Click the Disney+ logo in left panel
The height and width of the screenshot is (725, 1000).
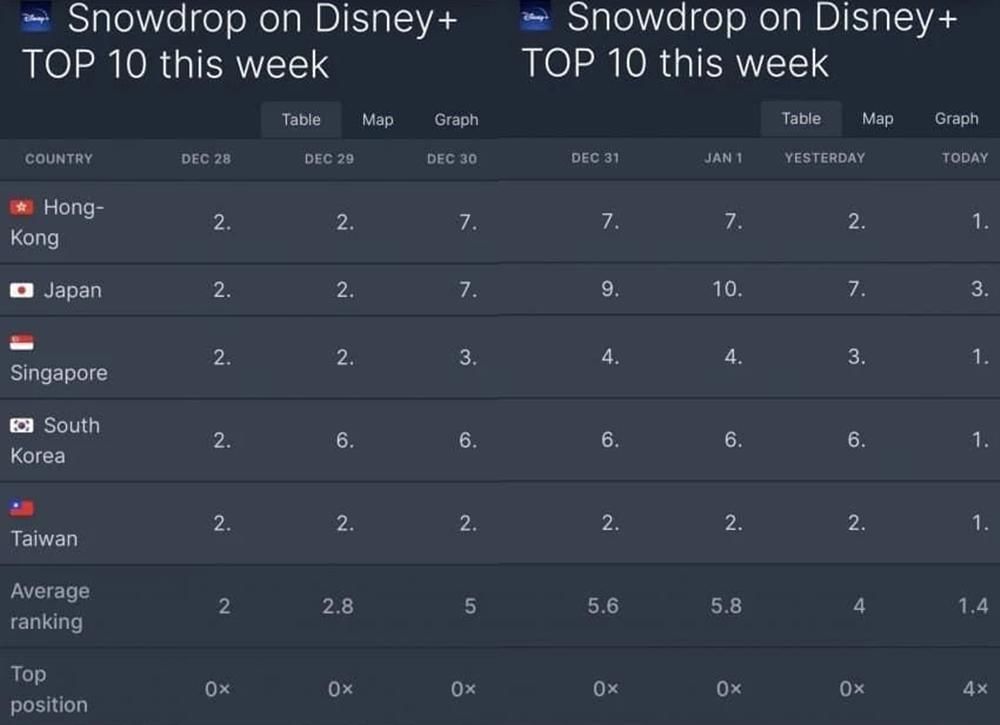tap(35, 19)
